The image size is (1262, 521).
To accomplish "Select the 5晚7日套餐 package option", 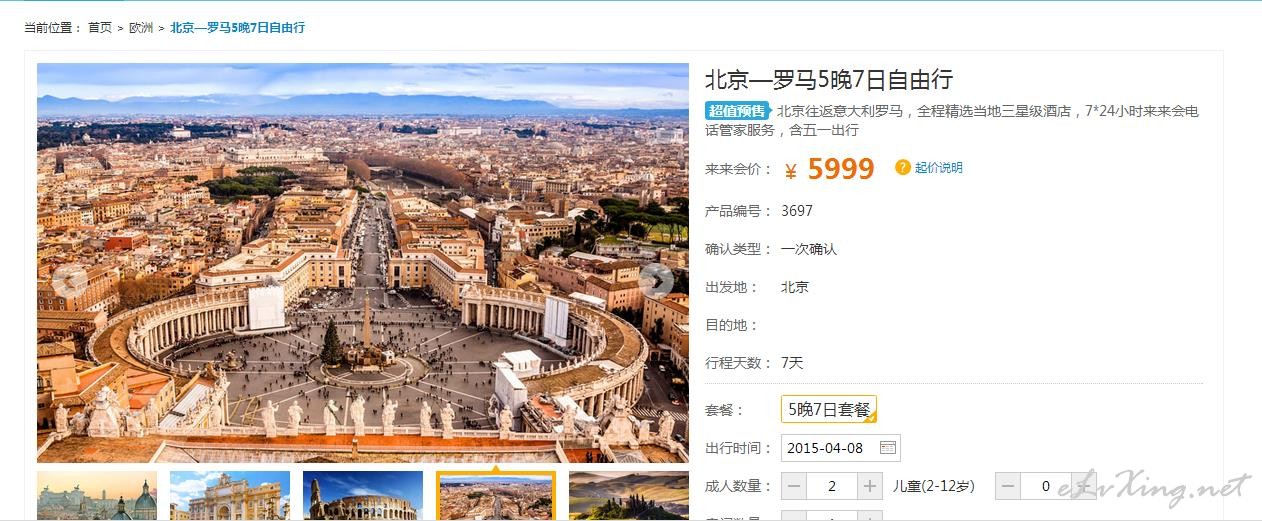I will point(829,409).
